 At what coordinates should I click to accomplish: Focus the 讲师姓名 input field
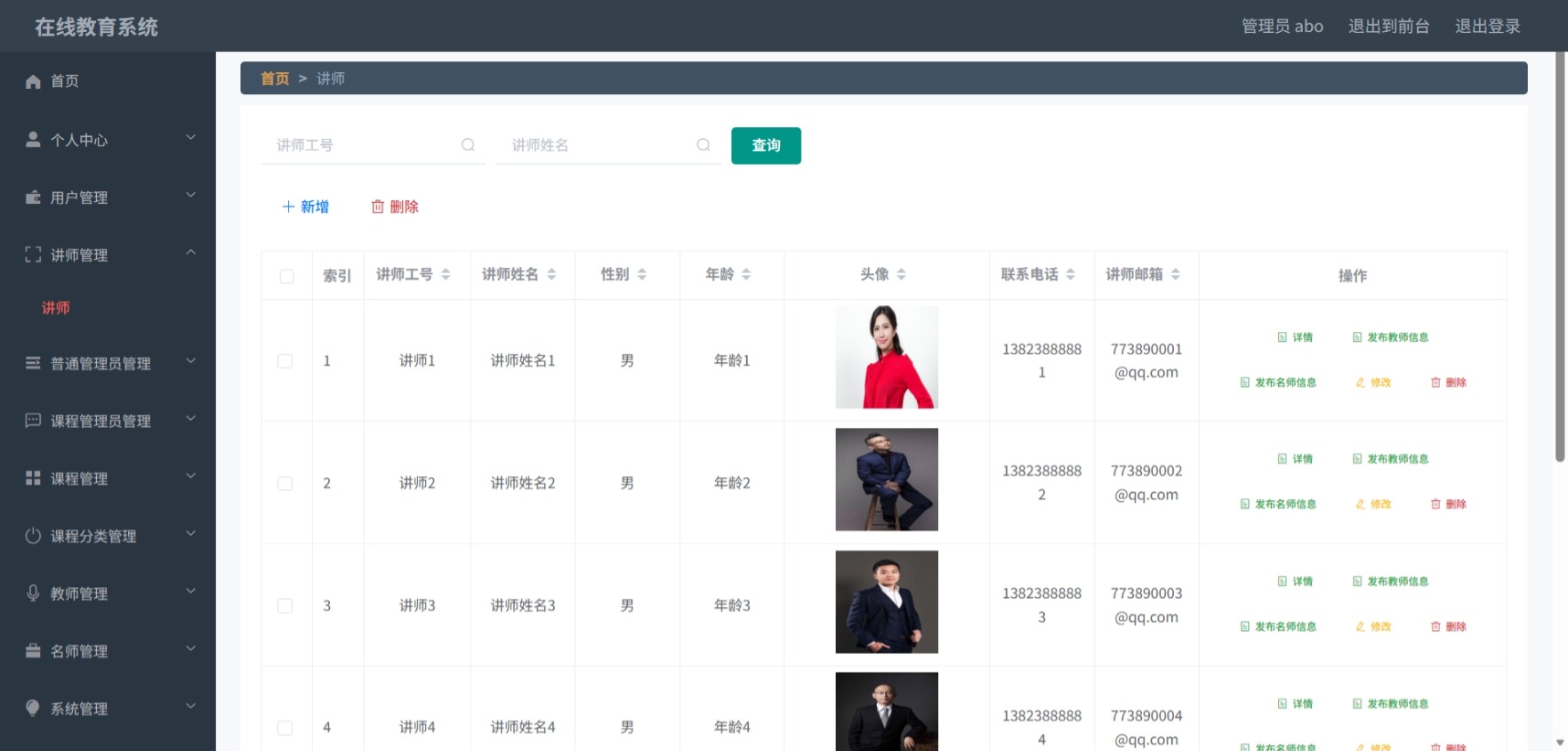tap(608, 145)
